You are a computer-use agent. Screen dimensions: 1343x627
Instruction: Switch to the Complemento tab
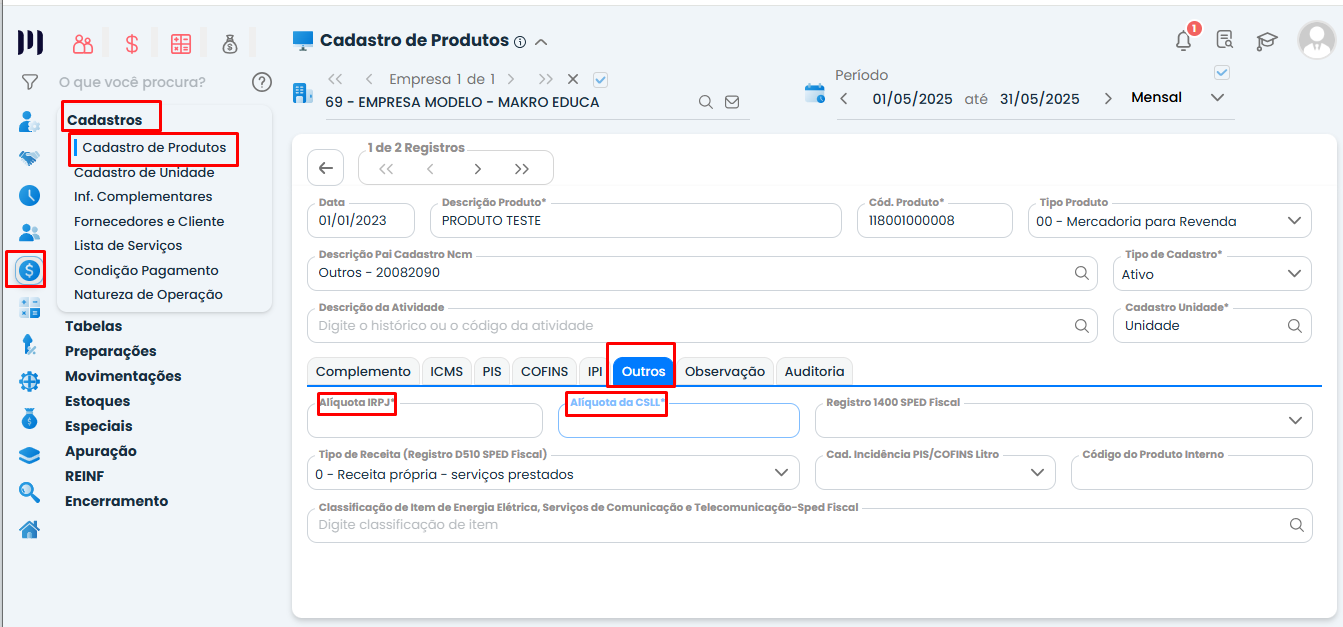pos(363,371)
